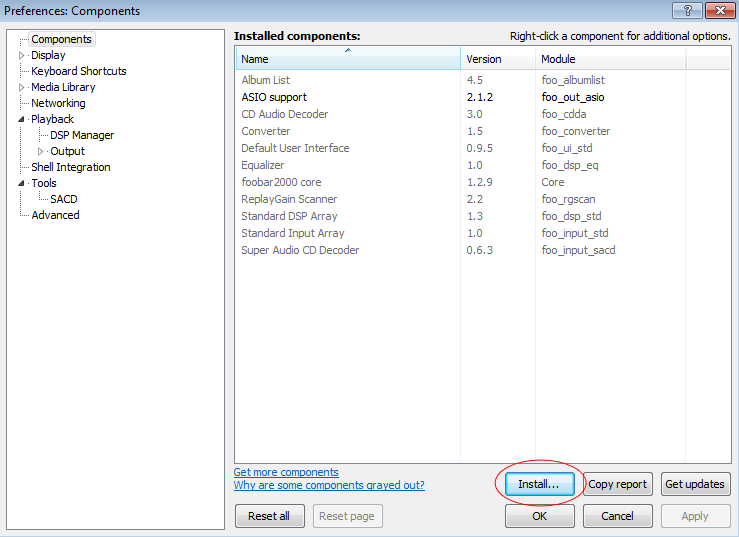Expand the Display tree node

[22, 56]
